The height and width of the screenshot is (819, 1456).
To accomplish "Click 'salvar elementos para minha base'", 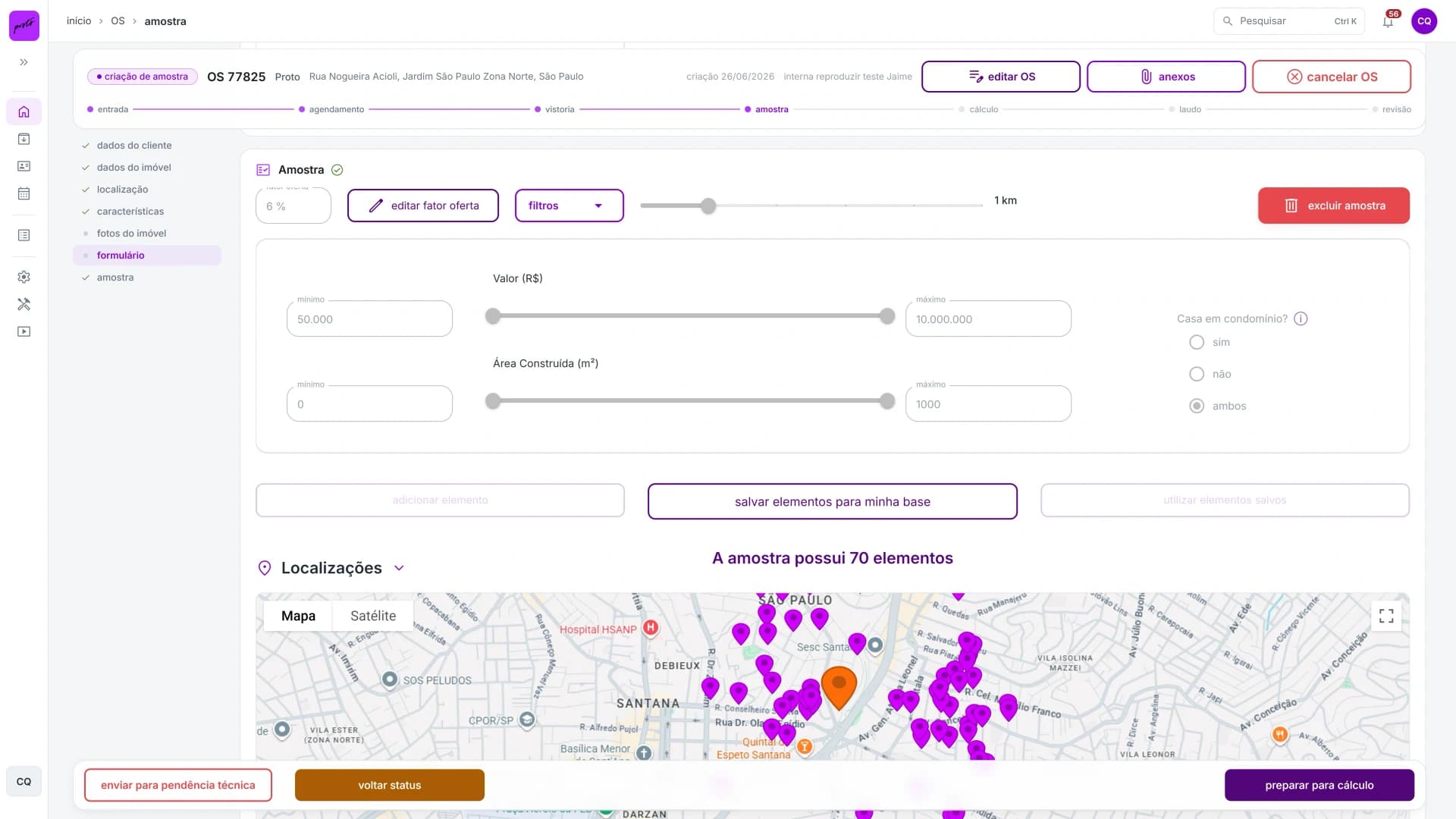I will pos(832,501).
